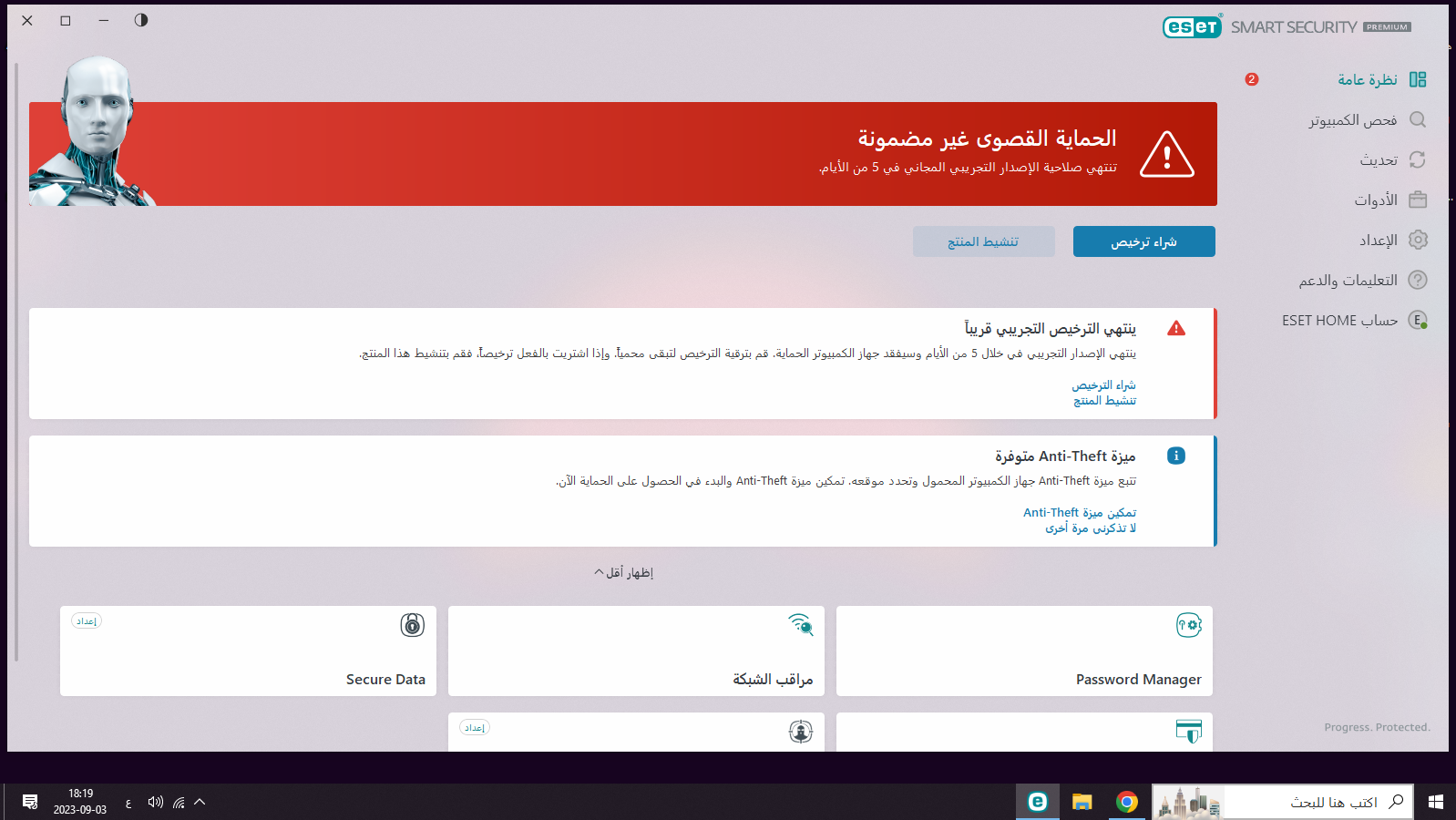Click the blue info icon on Anti-Theft notice

(x=1176, y=456)
